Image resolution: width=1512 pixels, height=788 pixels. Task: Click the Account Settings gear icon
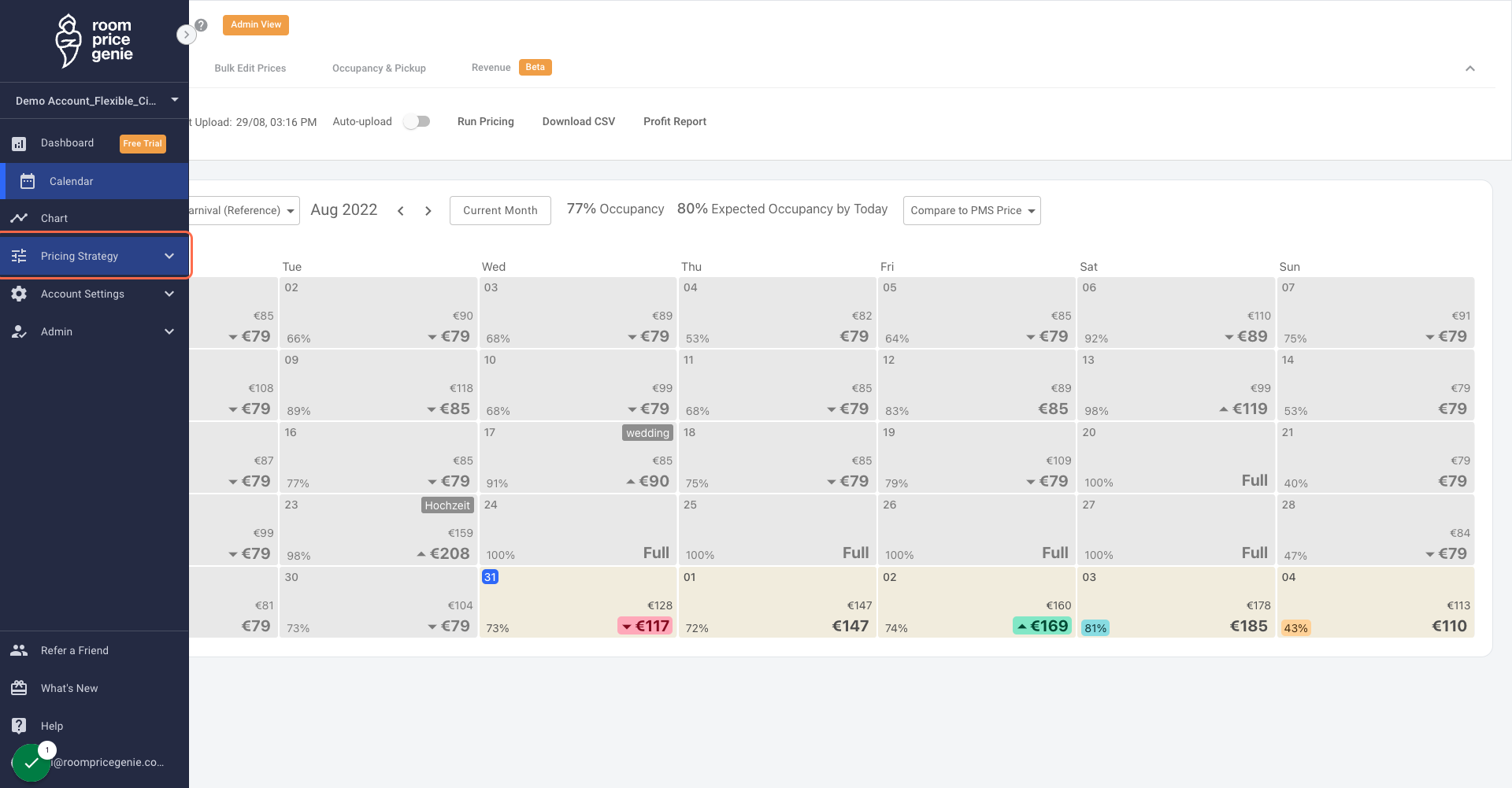coord(19,294)
